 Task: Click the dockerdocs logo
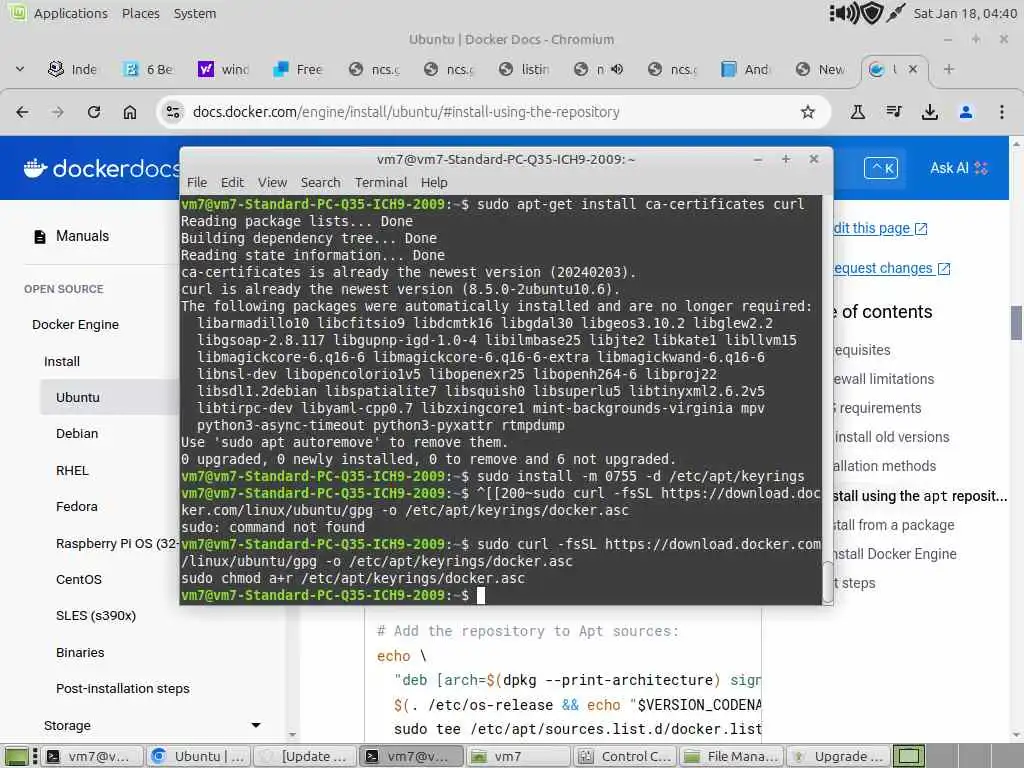[x=101, y=168]
